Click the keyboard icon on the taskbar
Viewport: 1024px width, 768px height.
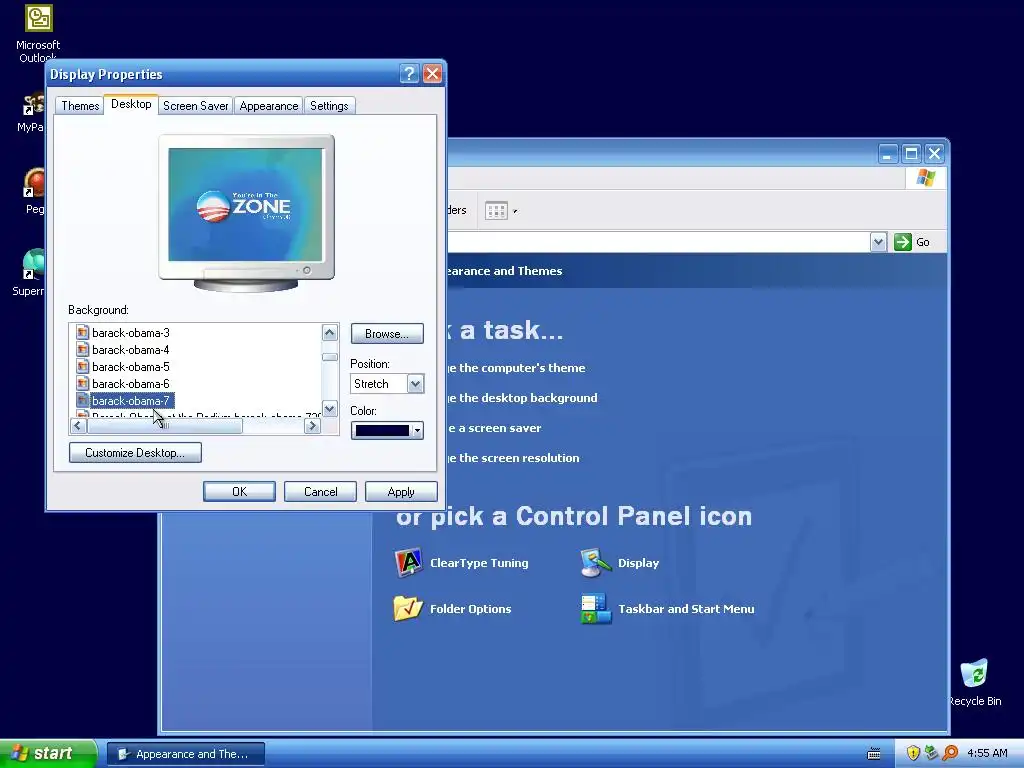click(874, 754)
